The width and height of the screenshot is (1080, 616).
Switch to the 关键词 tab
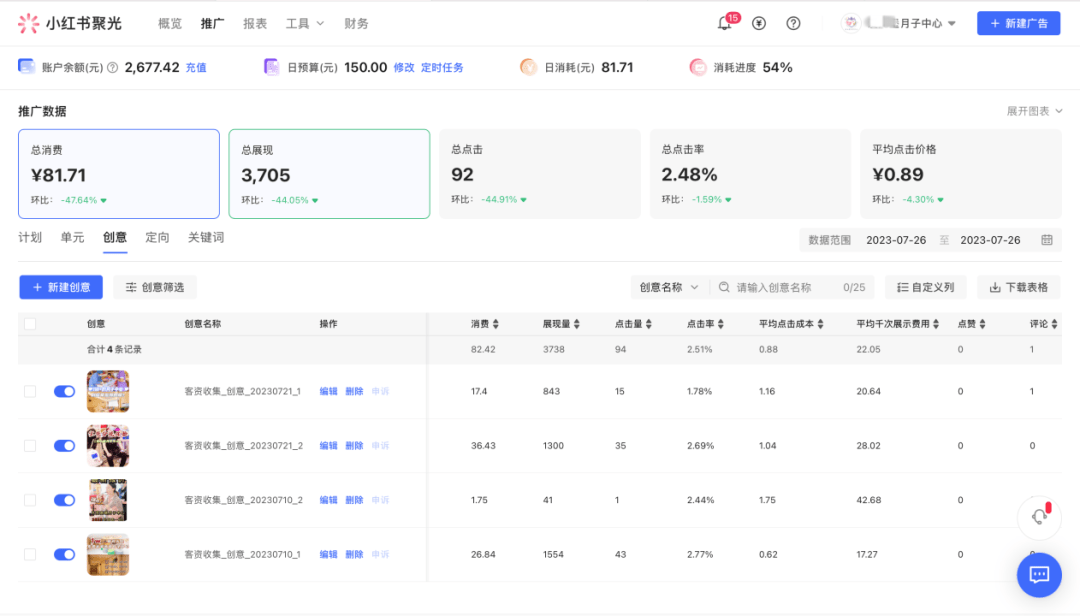click(x=206, y=238)
